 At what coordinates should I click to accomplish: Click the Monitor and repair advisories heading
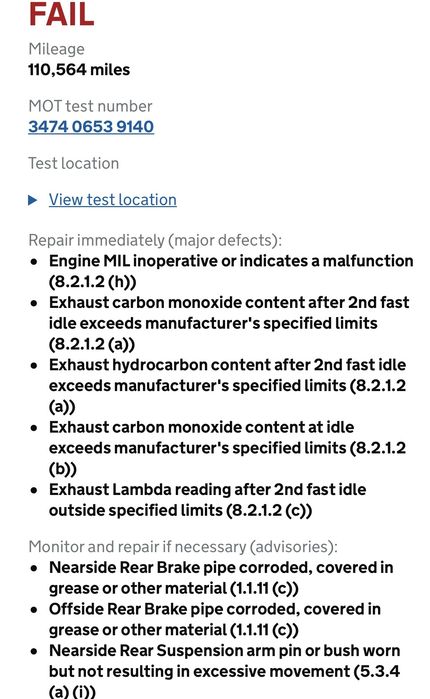183,547
